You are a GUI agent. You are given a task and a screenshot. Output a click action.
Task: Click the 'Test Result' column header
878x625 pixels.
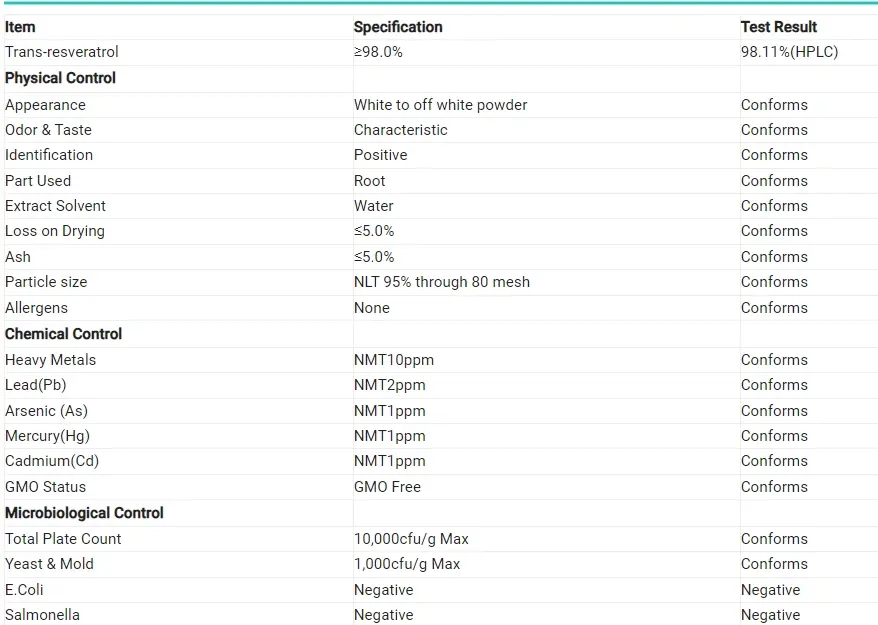(x=778, y=27)
